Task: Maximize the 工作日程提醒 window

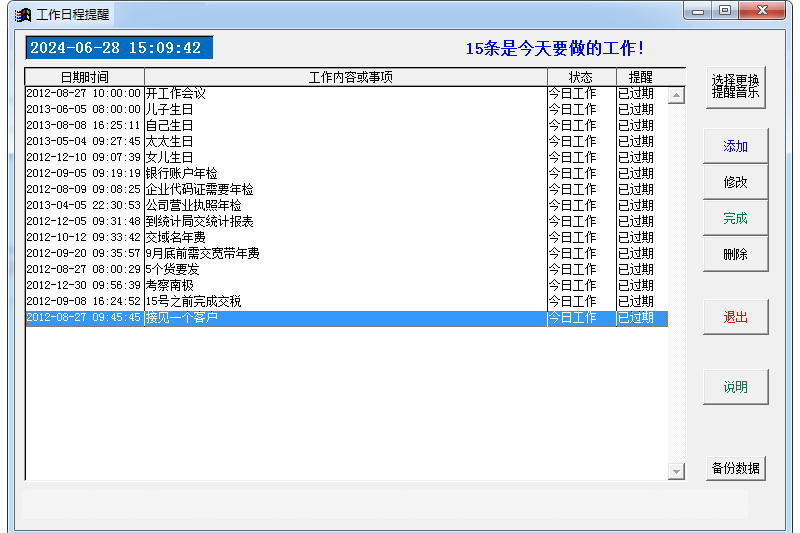Action: coord(725,11)
